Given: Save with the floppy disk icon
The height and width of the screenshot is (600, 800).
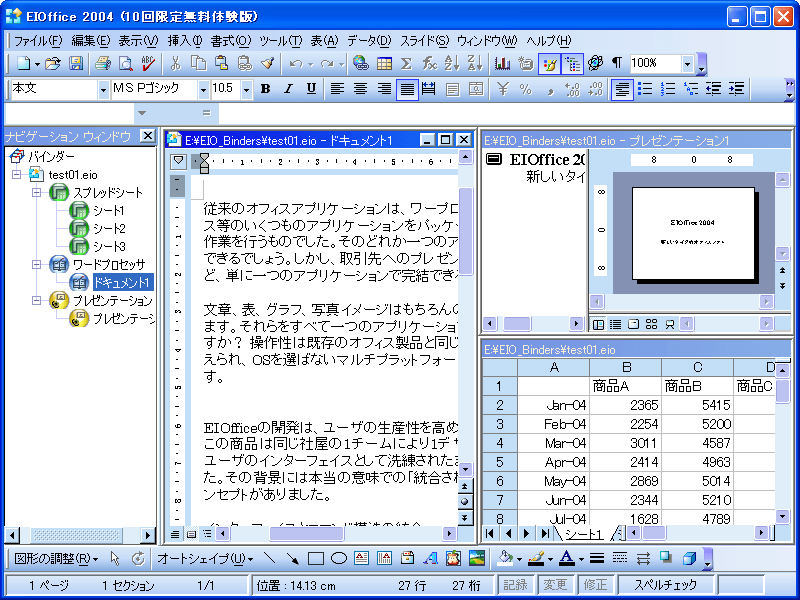Looking at the screenshot, I should coord(76,63).
